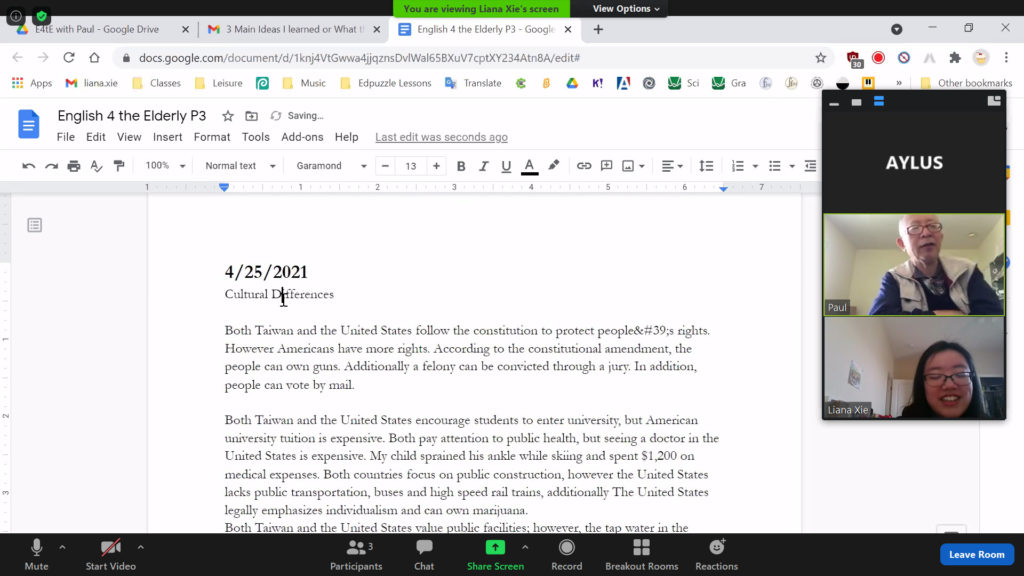Move the document with folder icon
Image resolution: width=1024 pixels, height=576 pixels.
(251, 116)
